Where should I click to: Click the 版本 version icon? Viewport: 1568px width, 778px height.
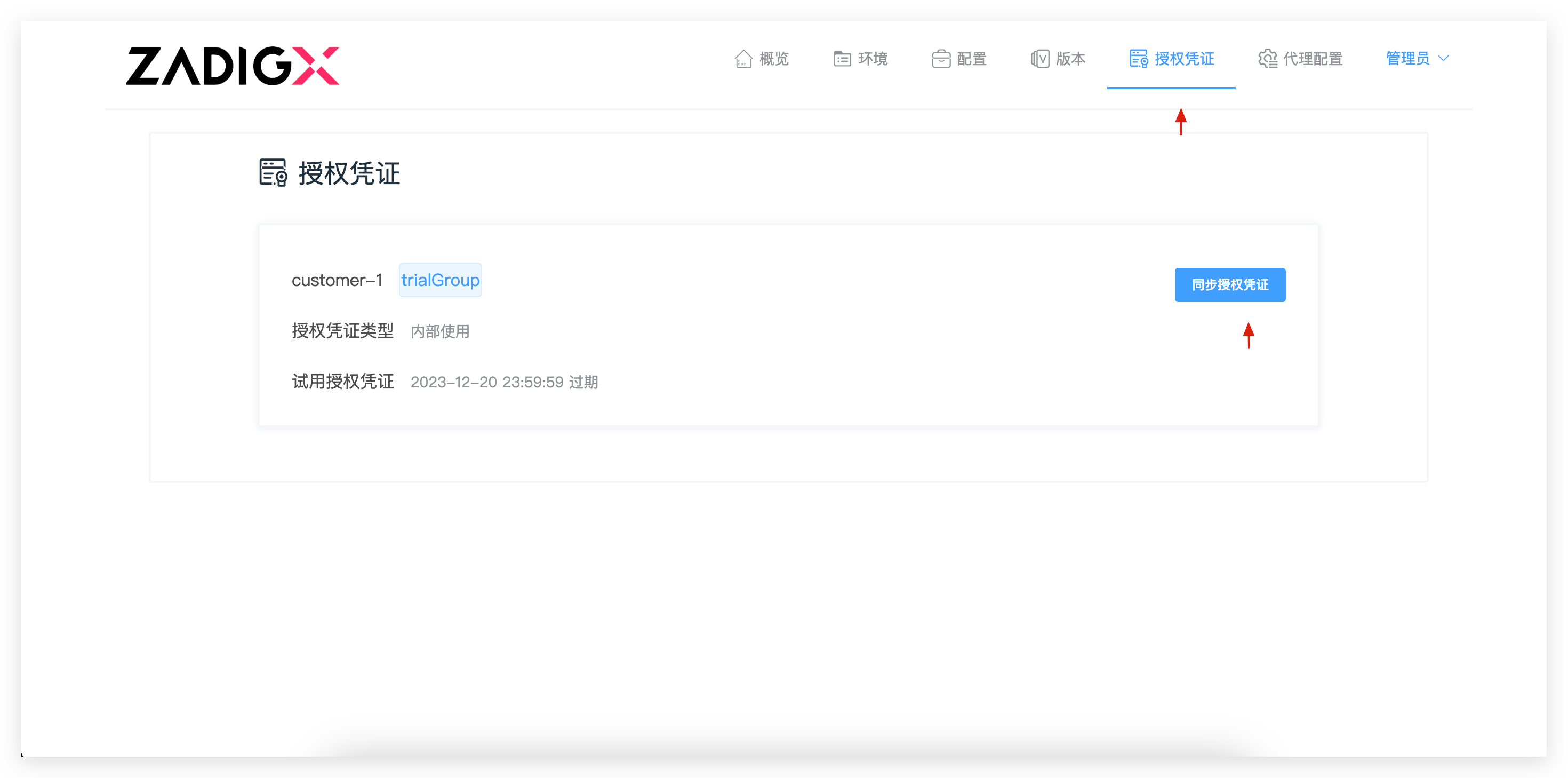[x=1040, y=58]
